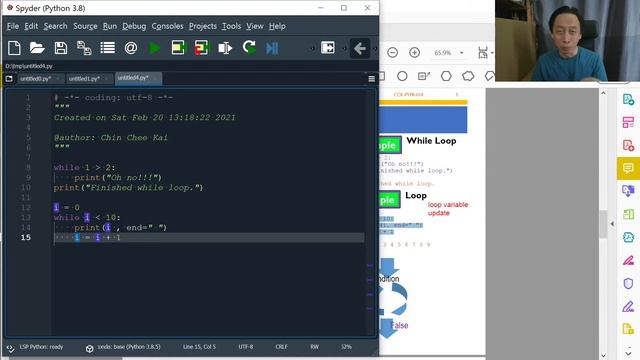
Task: Click the conda base Python 3.8.5 status
Action: [x=129, y=347]
